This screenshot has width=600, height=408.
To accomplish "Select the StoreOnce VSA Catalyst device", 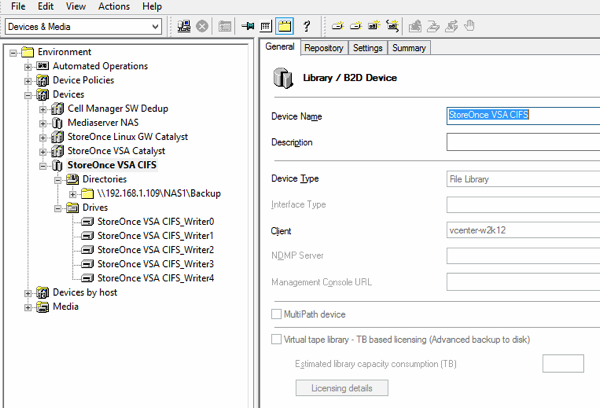I will [116, 151].
